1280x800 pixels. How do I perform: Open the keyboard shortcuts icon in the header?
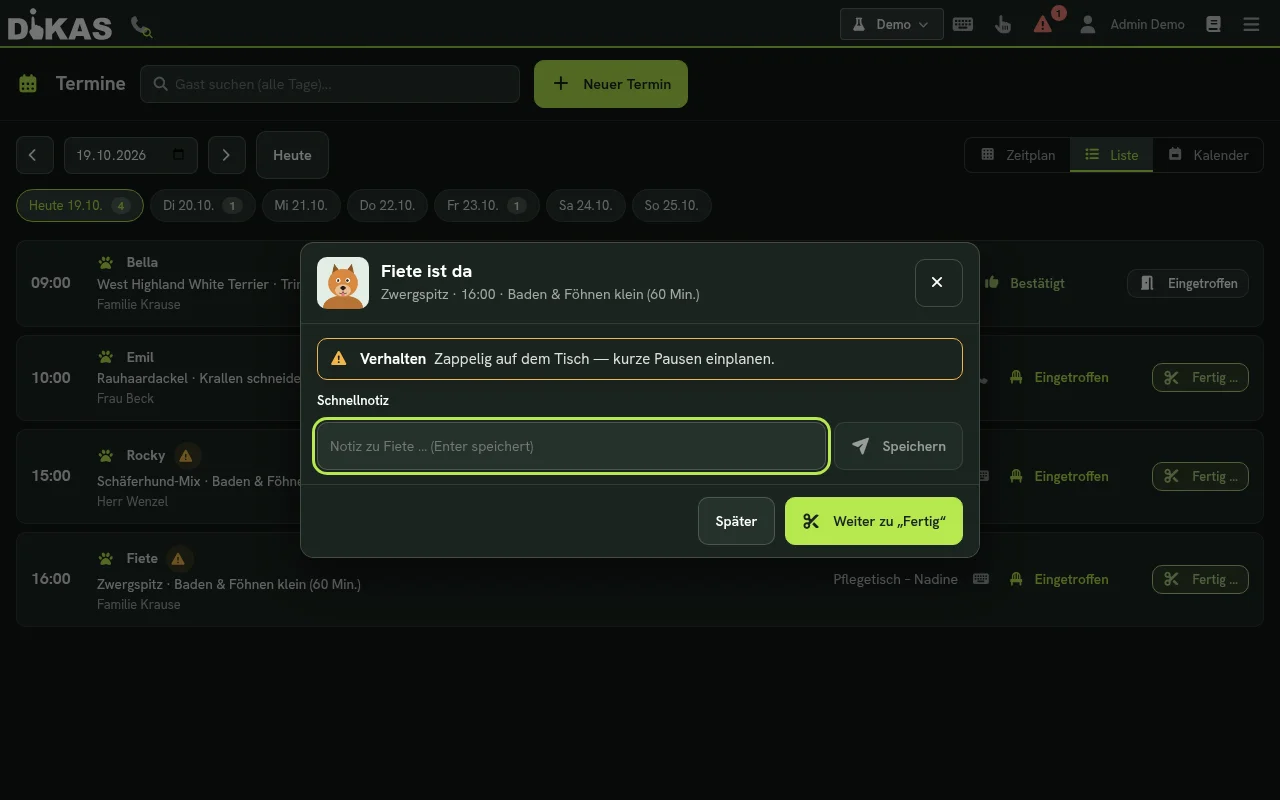tap(963, 24)
